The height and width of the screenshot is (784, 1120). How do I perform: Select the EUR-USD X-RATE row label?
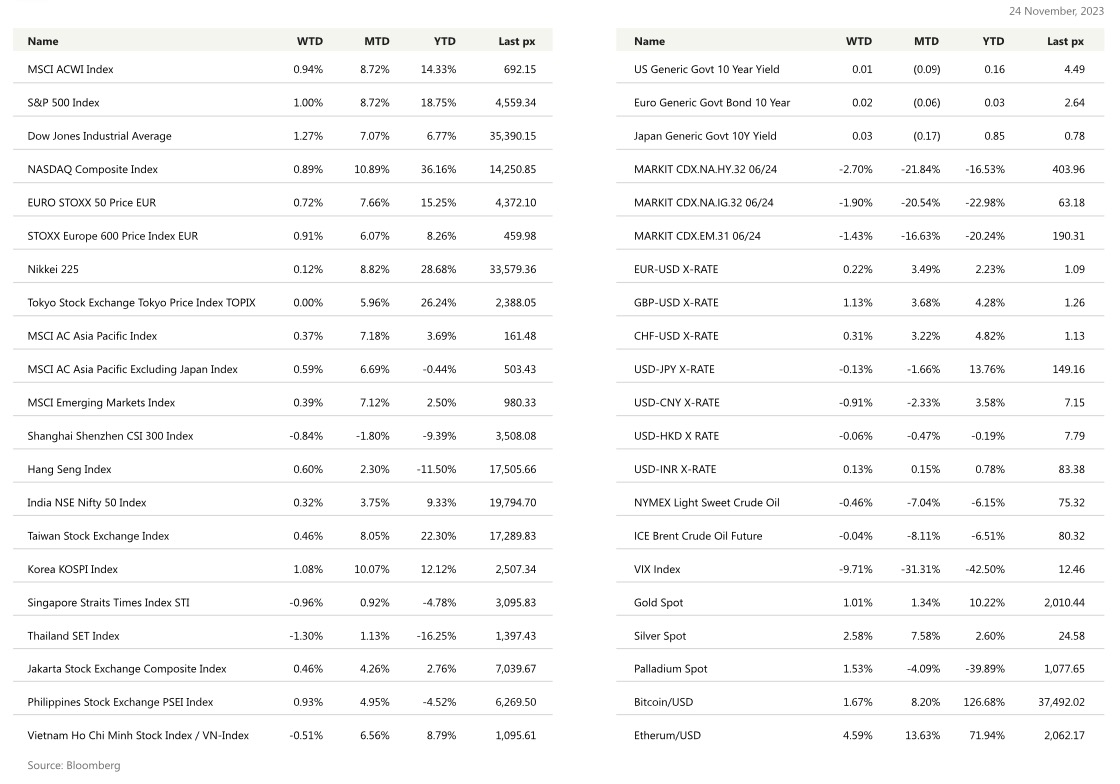(676, 269)
